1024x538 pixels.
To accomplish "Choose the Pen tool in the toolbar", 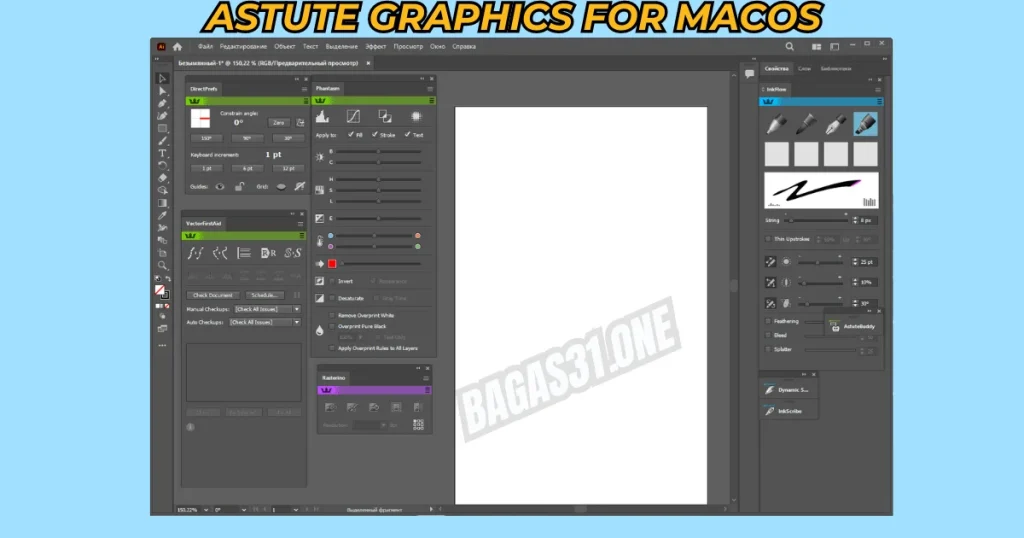I will 163,103.
